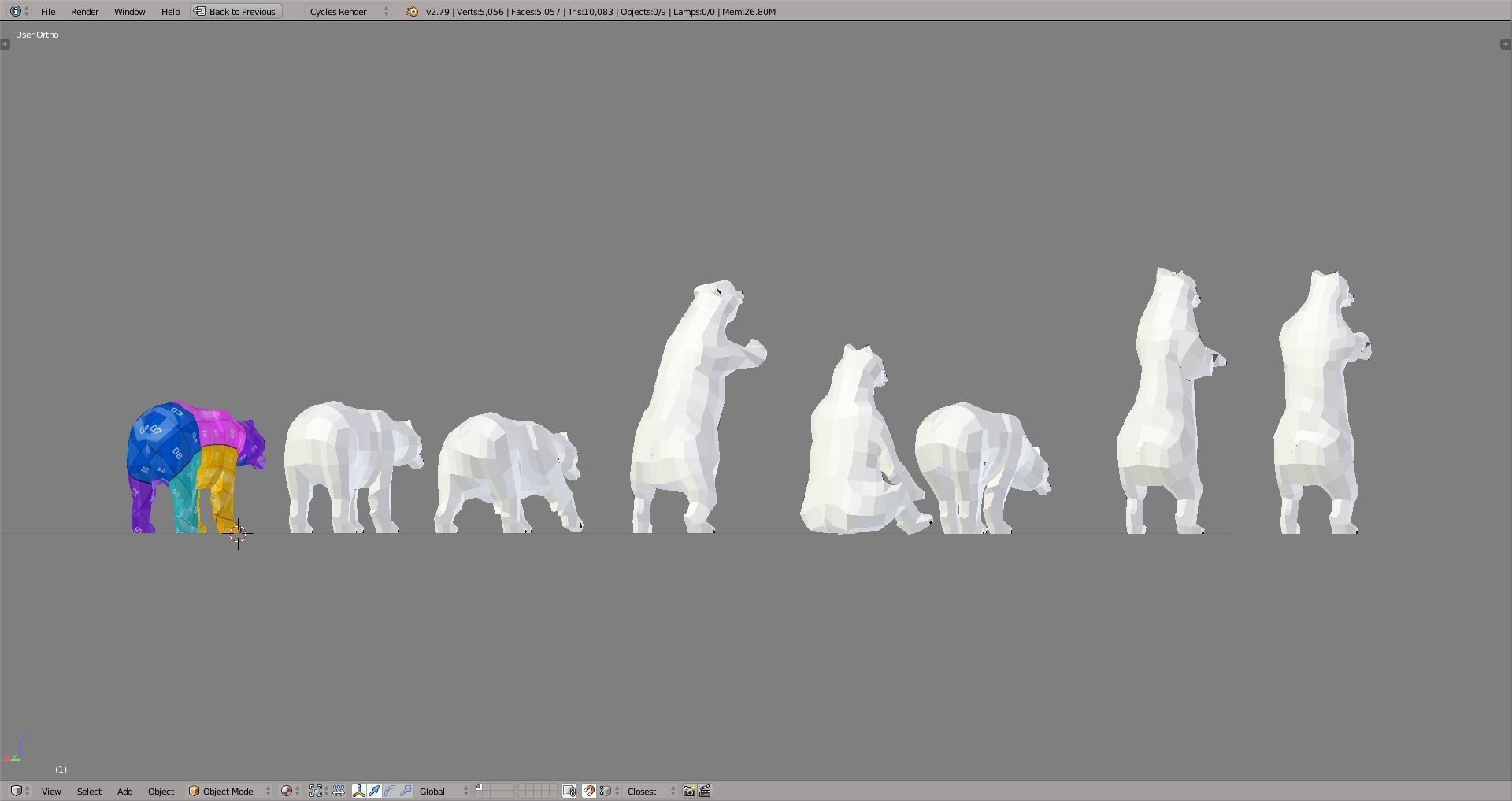Click the OpenGL render animation clapper icon
This screenshot has height=801, width=1512.
tap(705, 791)
